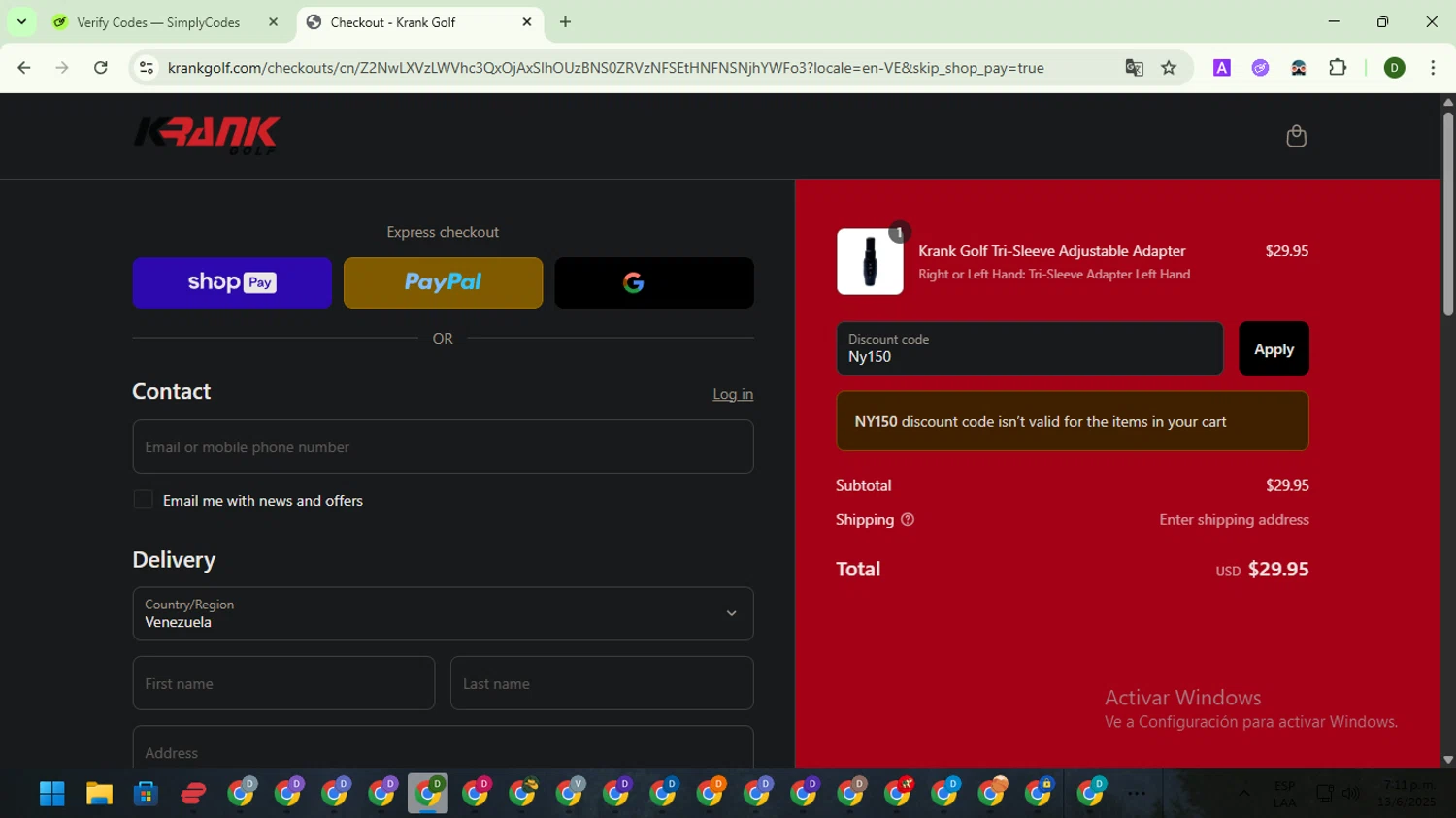Image resolution: width=1456 pixels, height=818 pixels.
Task: Translate this page icon
Action: (x=1134, y=68)
